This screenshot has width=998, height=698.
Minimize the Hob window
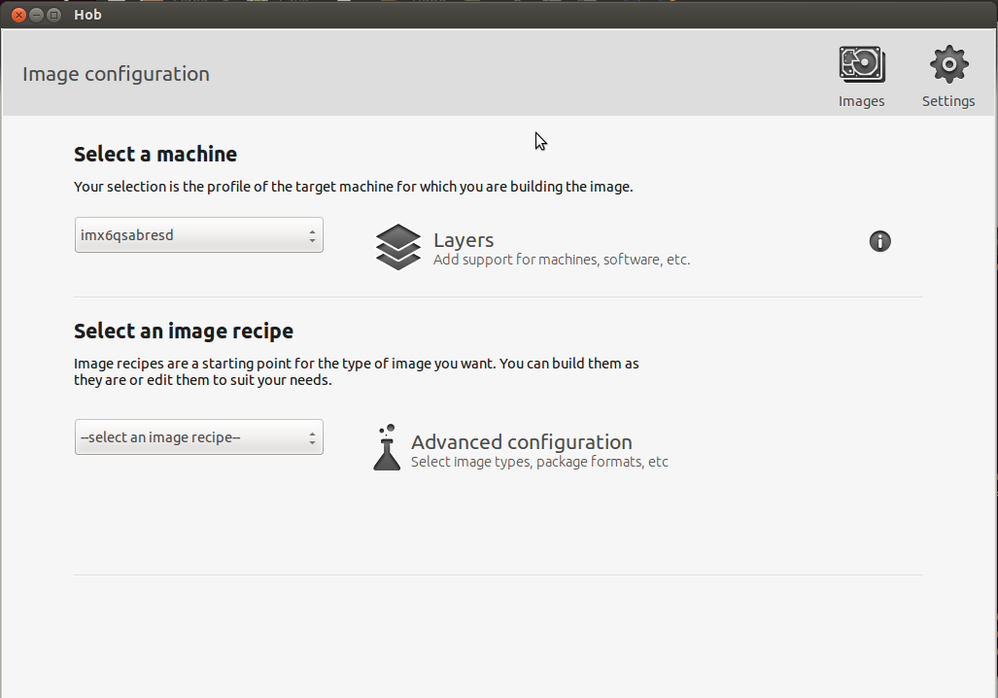(x=37, y=15)
